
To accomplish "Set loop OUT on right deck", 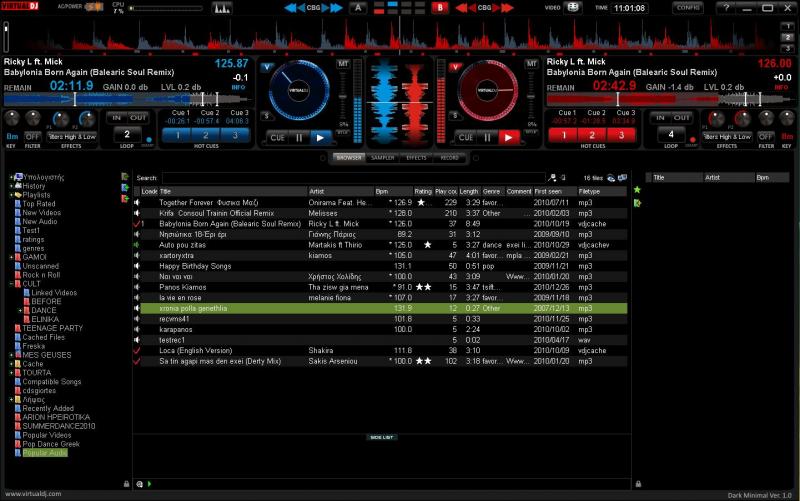I will click(682, 117).
